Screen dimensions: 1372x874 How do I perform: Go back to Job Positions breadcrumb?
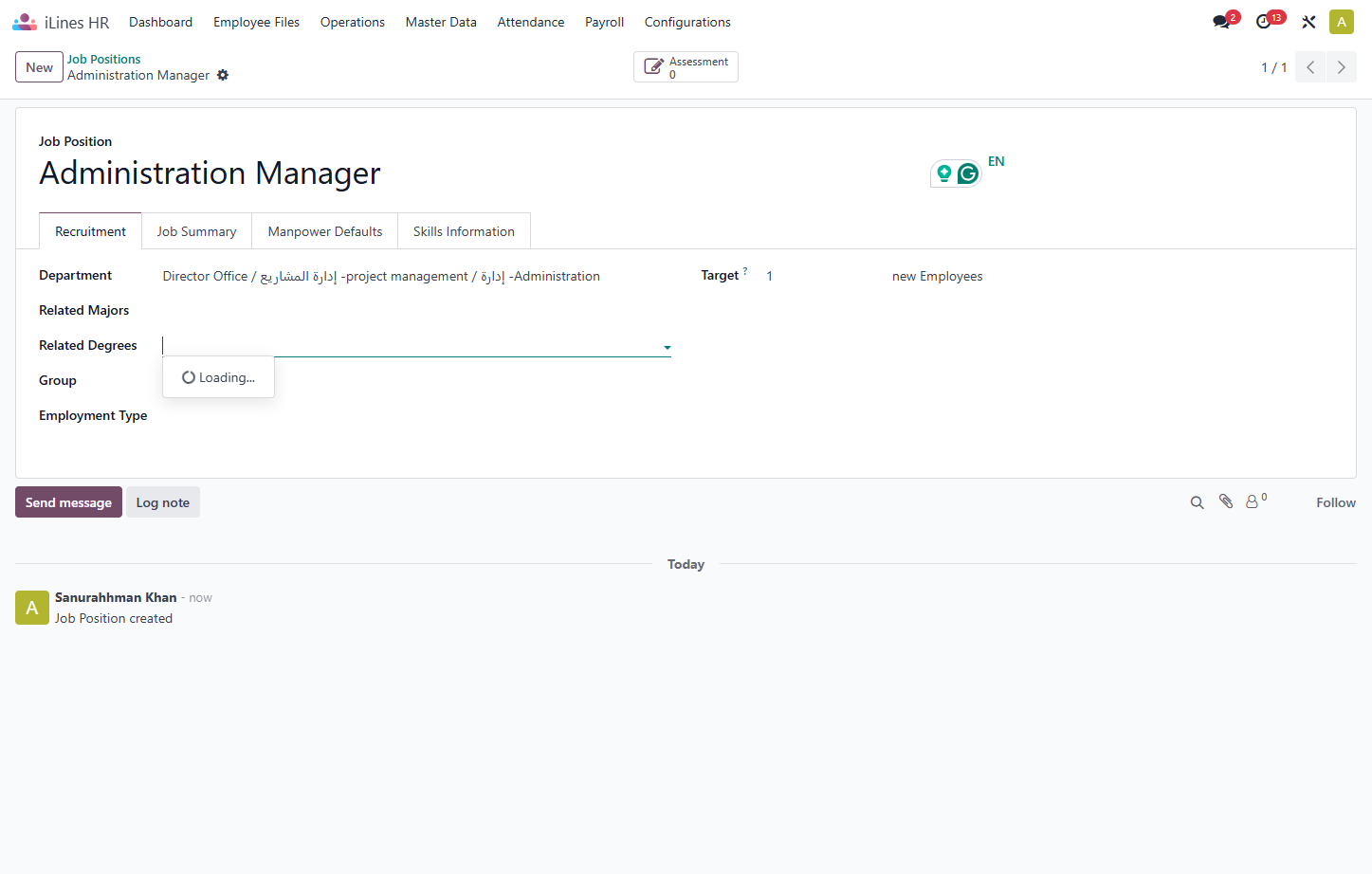[x=103, y=59]
